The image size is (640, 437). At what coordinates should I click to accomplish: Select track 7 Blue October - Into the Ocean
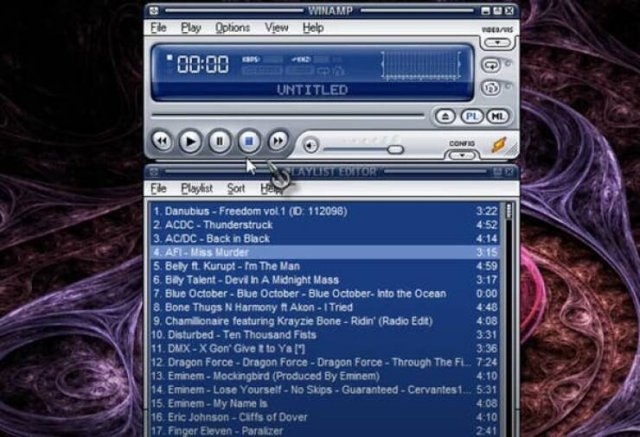pos(325,294)
